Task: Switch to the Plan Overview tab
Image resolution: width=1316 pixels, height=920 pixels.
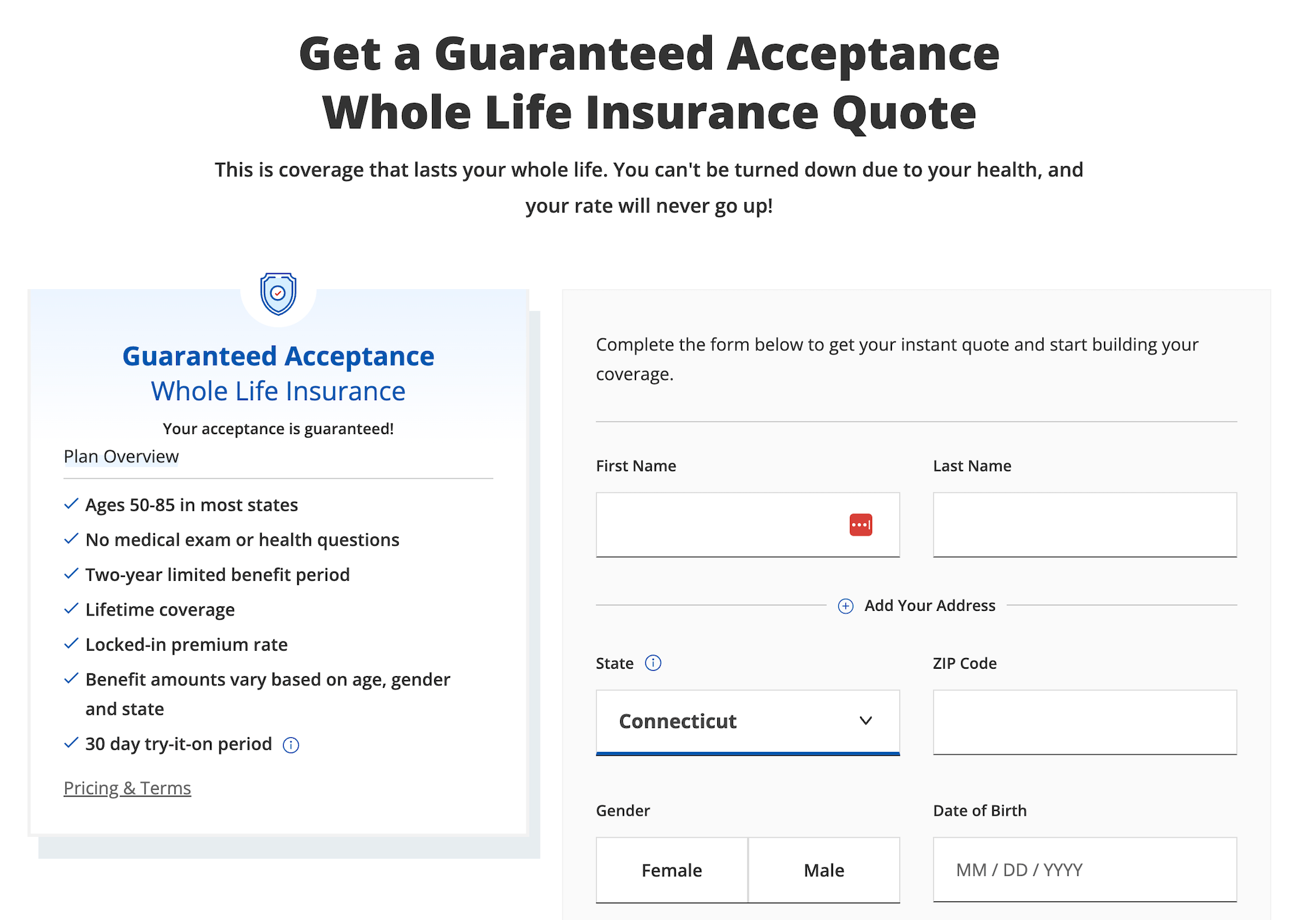Action: point(121,457)
